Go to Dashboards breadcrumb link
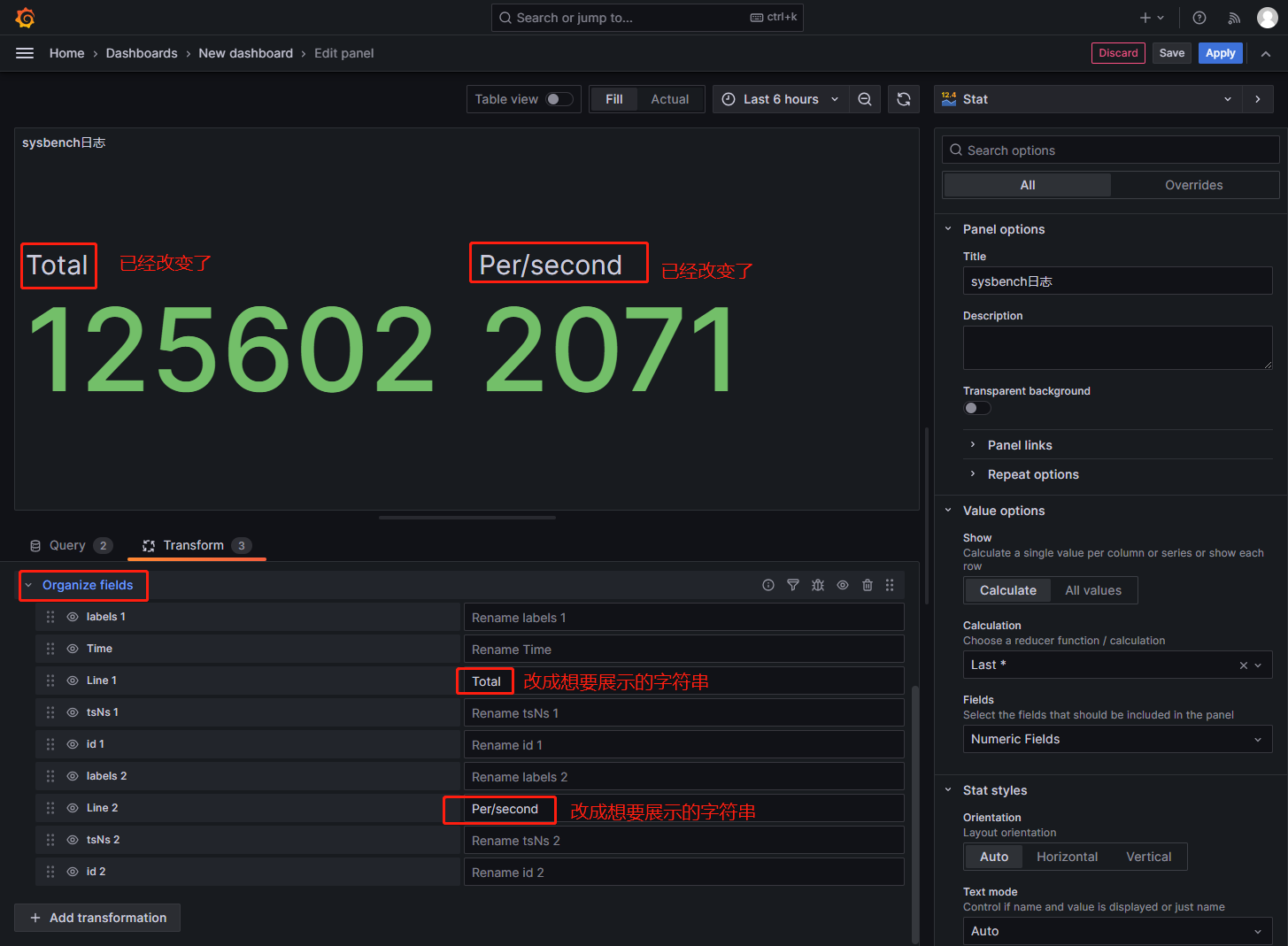This screenshot has height=946, width=1288. (x=142, y=53)
